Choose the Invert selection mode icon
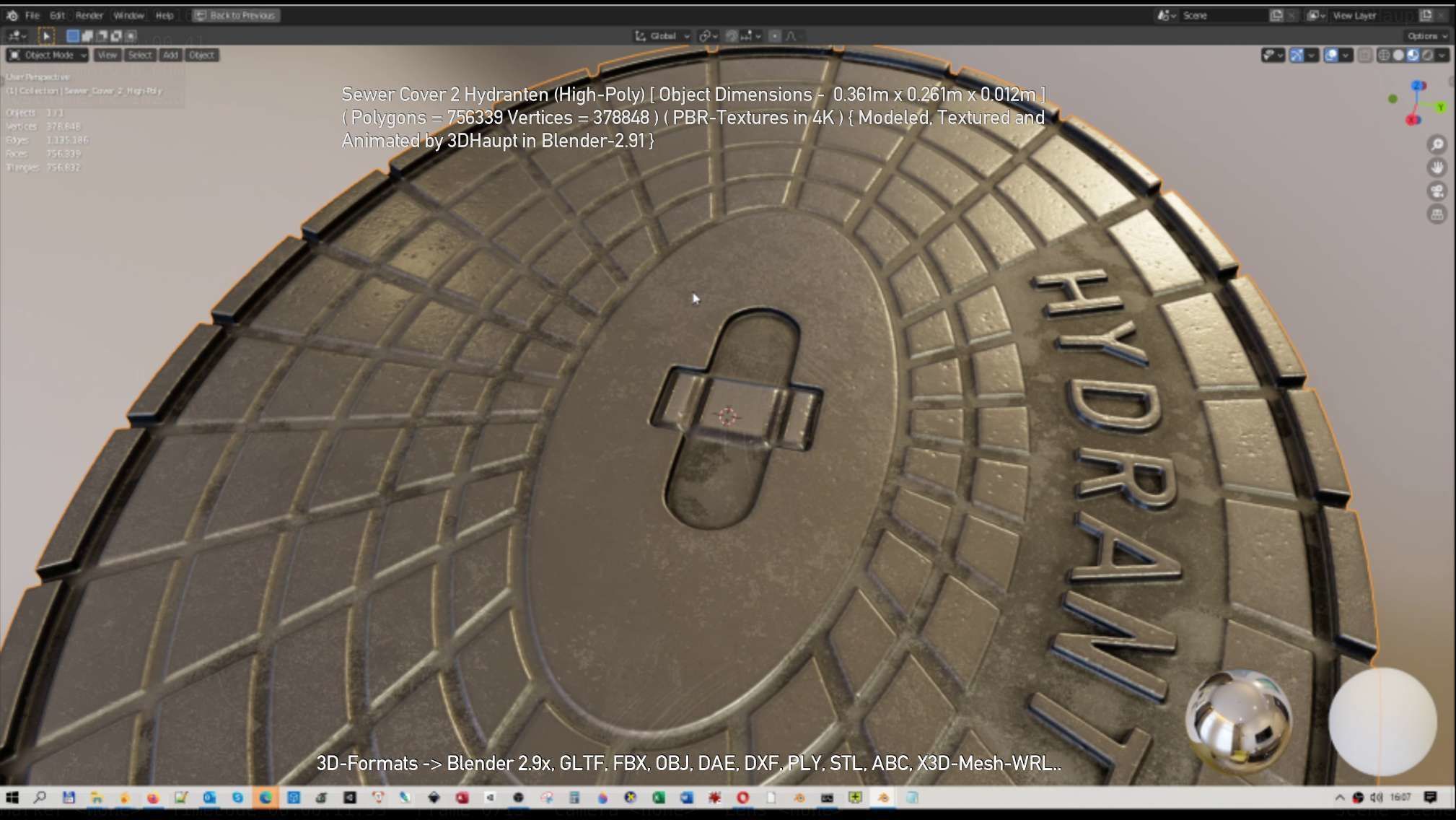The image size is (1456, 820). click(116, 35)
